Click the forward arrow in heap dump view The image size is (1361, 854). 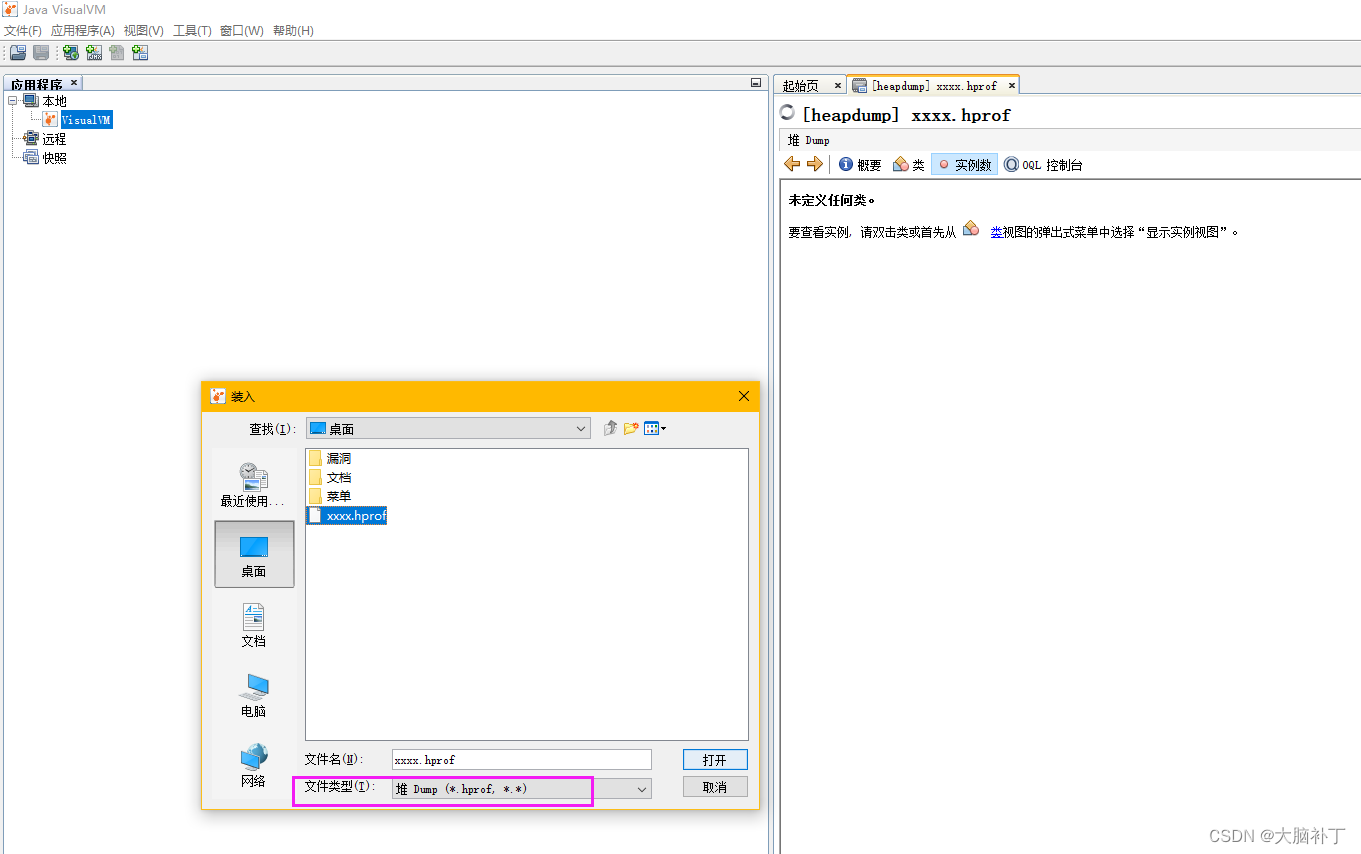814,164
